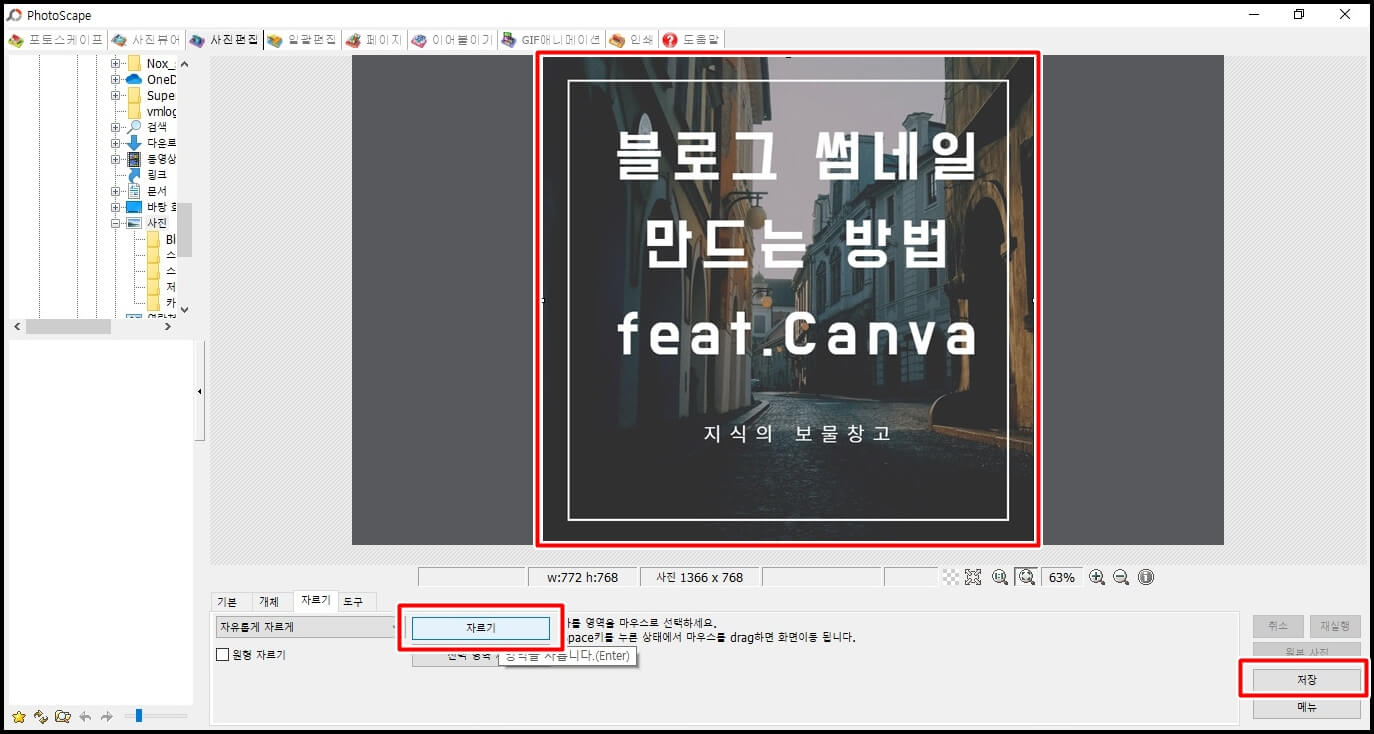The image size is (1374, 734).
Task: Click the back arrow below folder panel
Action: [86, 716]
